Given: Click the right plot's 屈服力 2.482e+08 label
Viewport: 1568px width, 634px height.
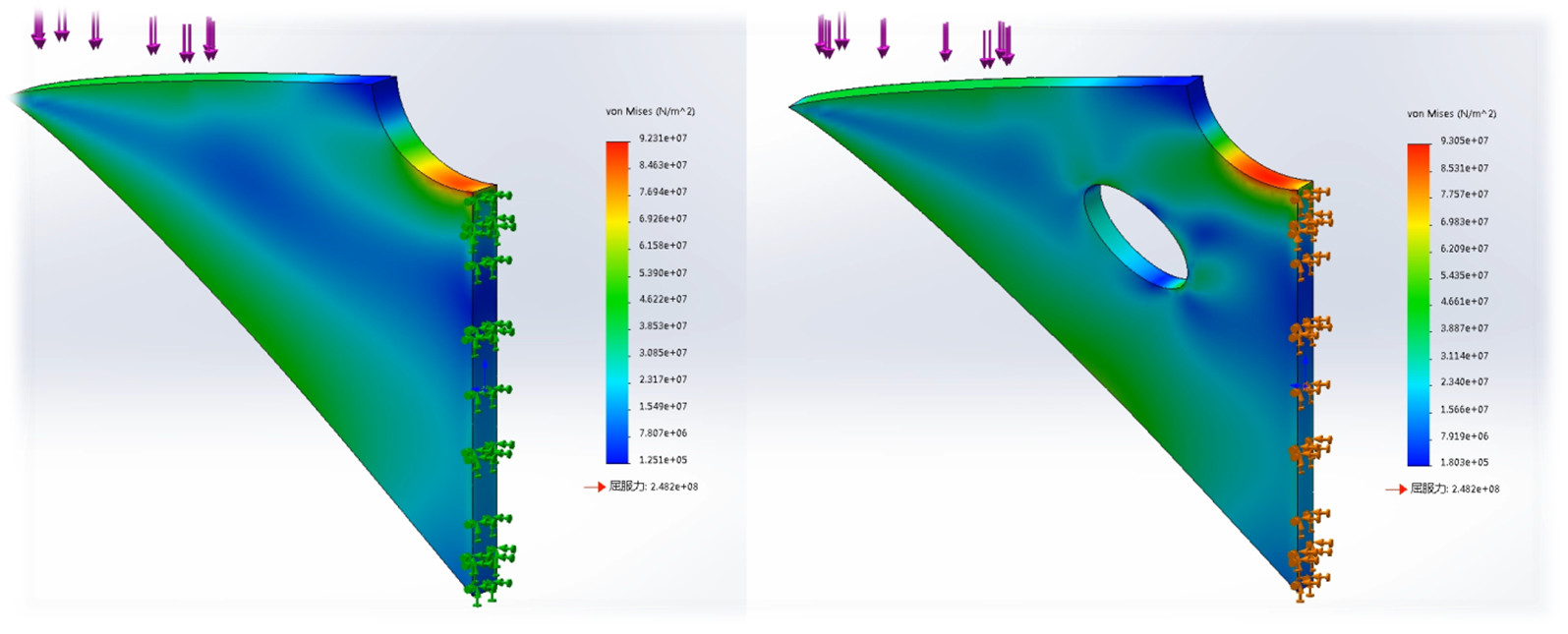Looking at the screenshot, I should pos(1455,490).
